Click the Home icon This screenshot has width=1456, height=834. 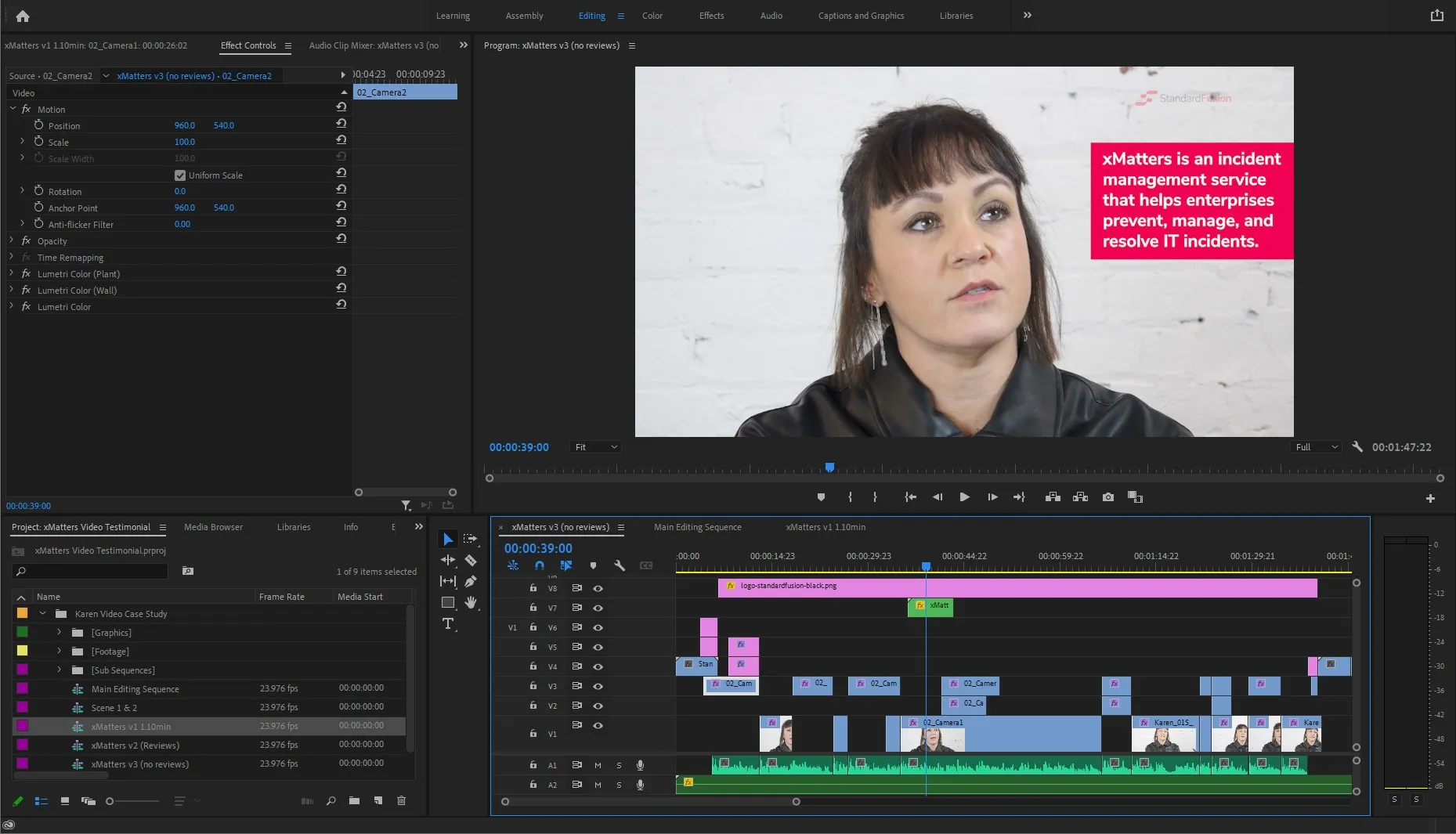click(x=23, y=16)
